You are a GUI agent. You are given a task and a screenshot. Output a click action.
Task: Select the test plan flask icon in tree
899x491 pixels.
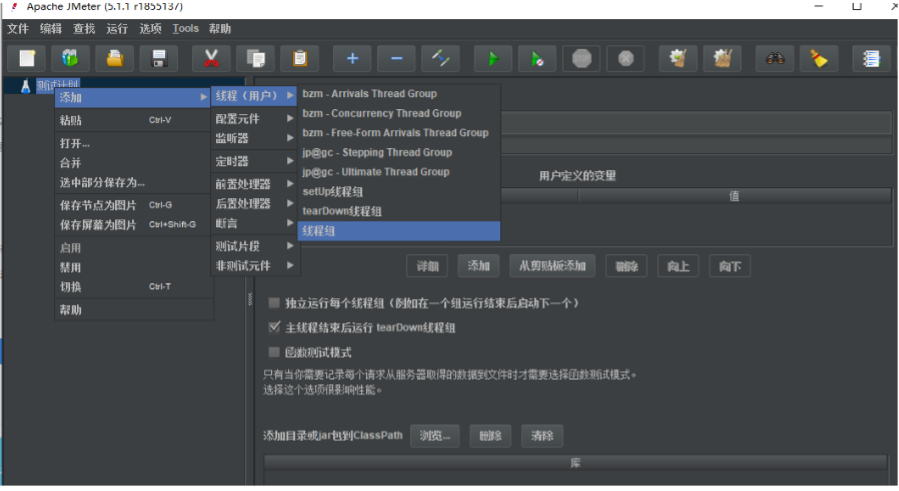25,86
